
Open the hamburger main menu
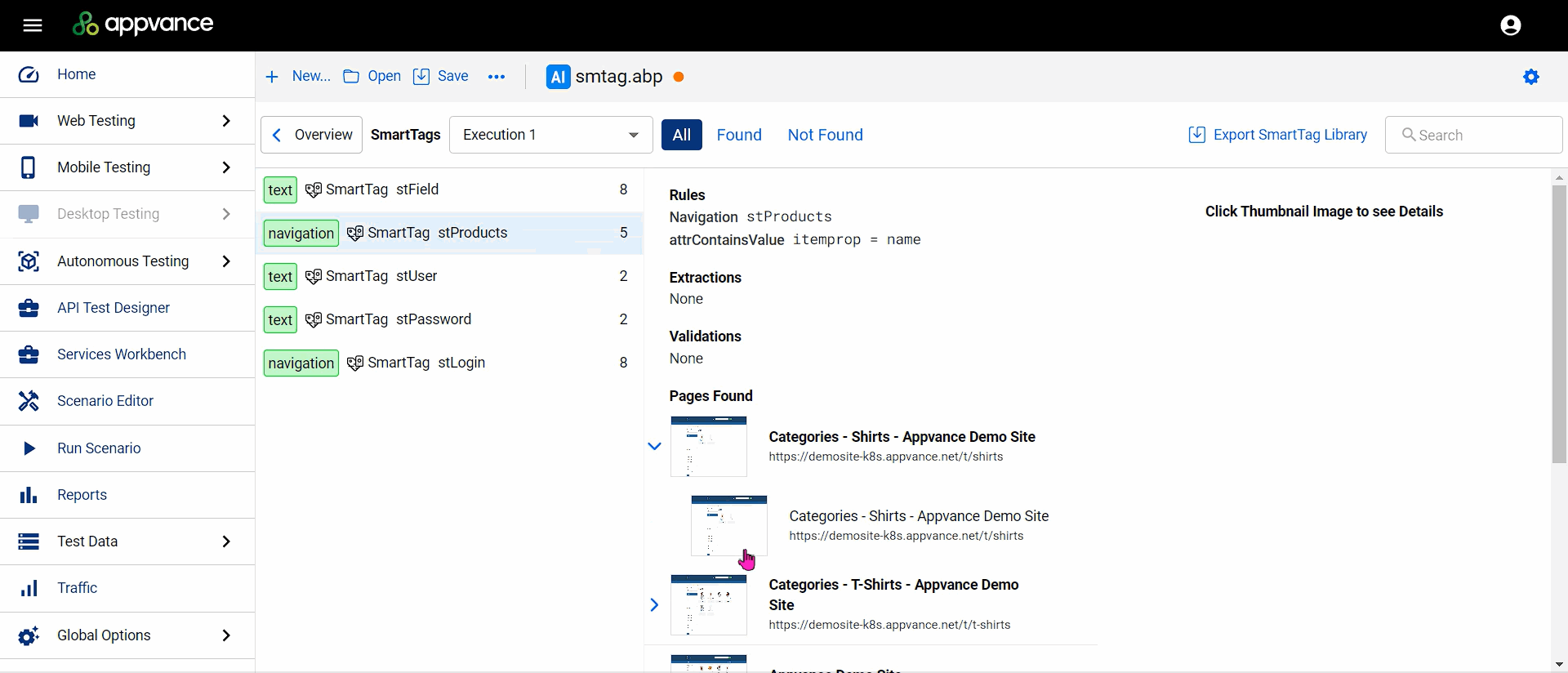[x=33, y=25]
